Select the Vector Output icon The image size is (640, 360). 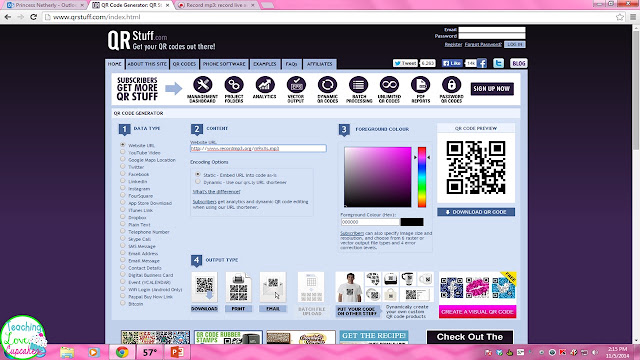click(296, 85)
